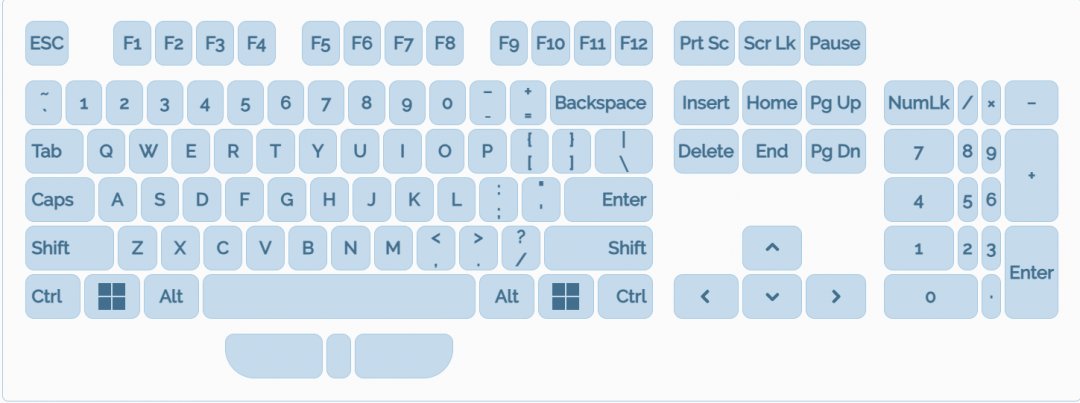The width and height of the screenshot is (1080, 403).
Task: Click the down arrow key
Action: [771, 296]
